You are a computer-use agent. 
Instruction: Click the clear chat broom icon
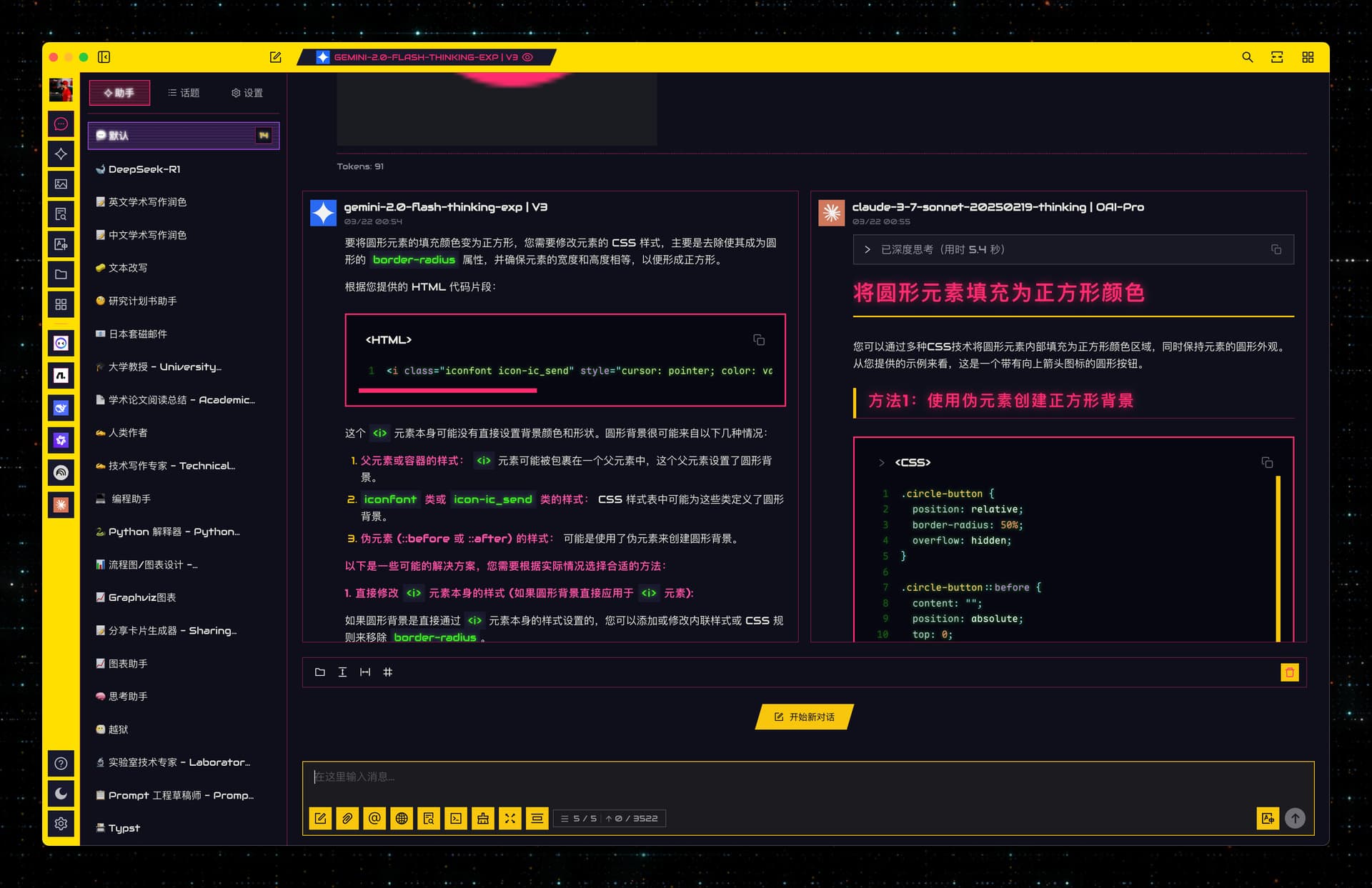(x=483, y=819)
